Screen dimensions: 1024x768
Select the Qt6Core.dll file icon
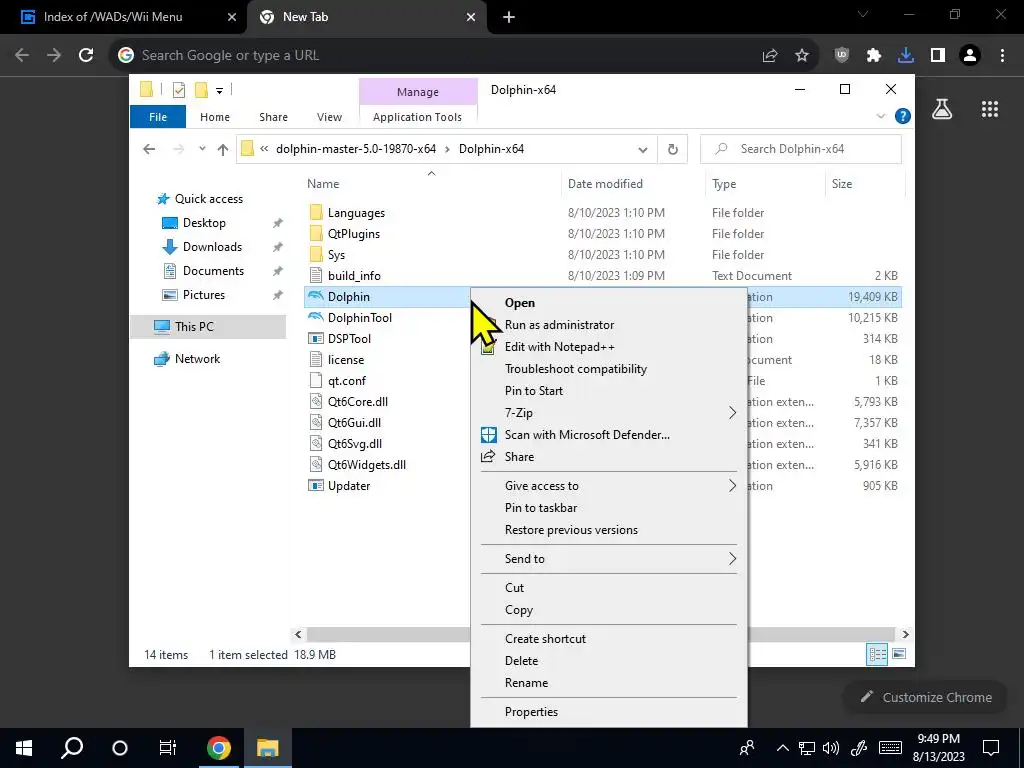coord(316,401)
